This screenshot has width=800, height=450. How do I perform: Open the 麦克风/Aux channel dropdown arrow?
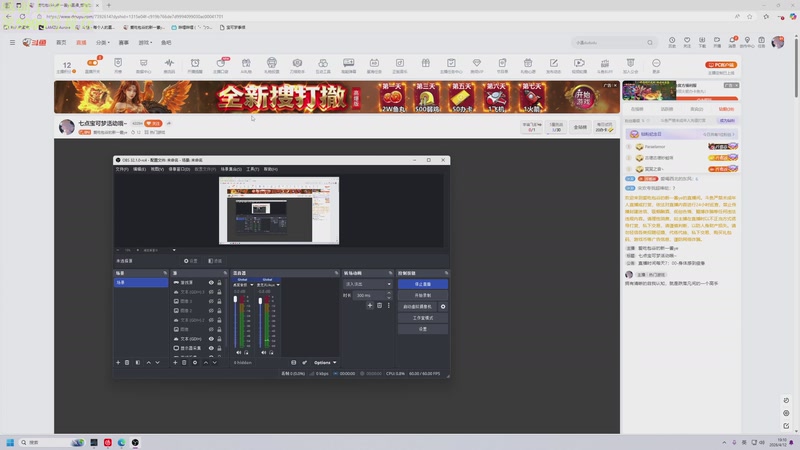(x=278, y=285)
